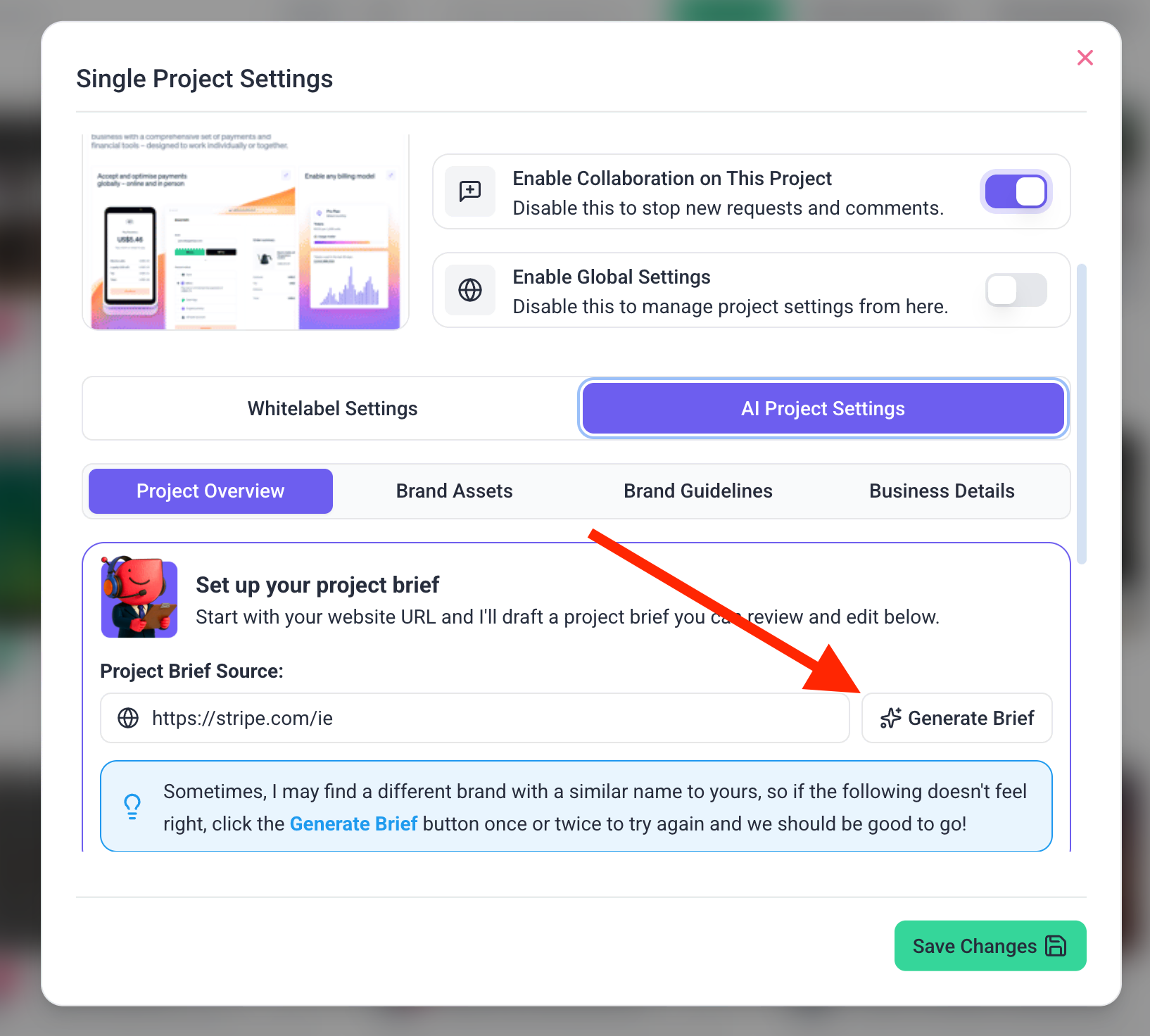
Task: Click the red mascot avatar image
Action: (139, 597)
